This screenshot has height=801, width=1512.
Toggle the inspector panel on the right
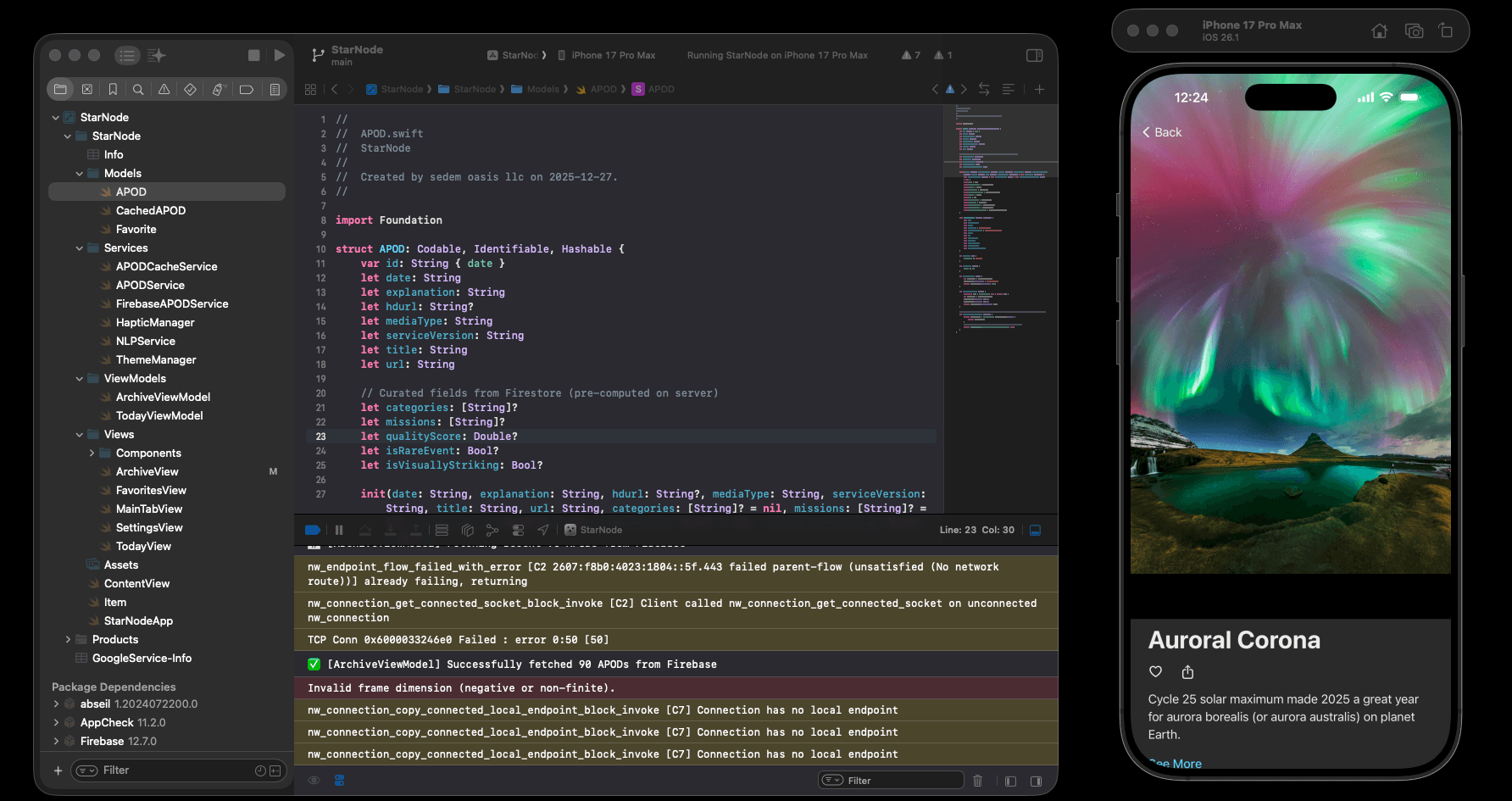click(x=1034, y=55)
